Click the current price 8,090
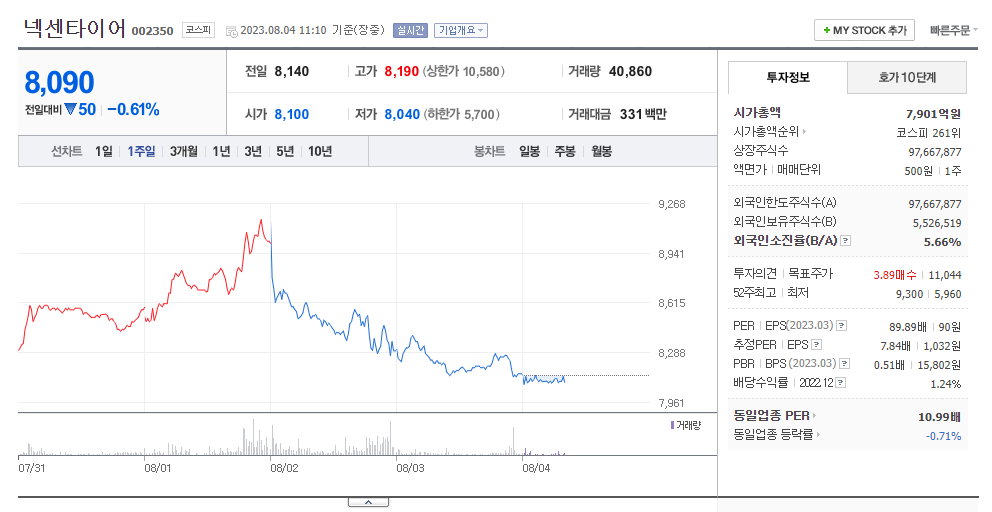The height and width of the screenshot is (512, 992). tap(59, 82)
